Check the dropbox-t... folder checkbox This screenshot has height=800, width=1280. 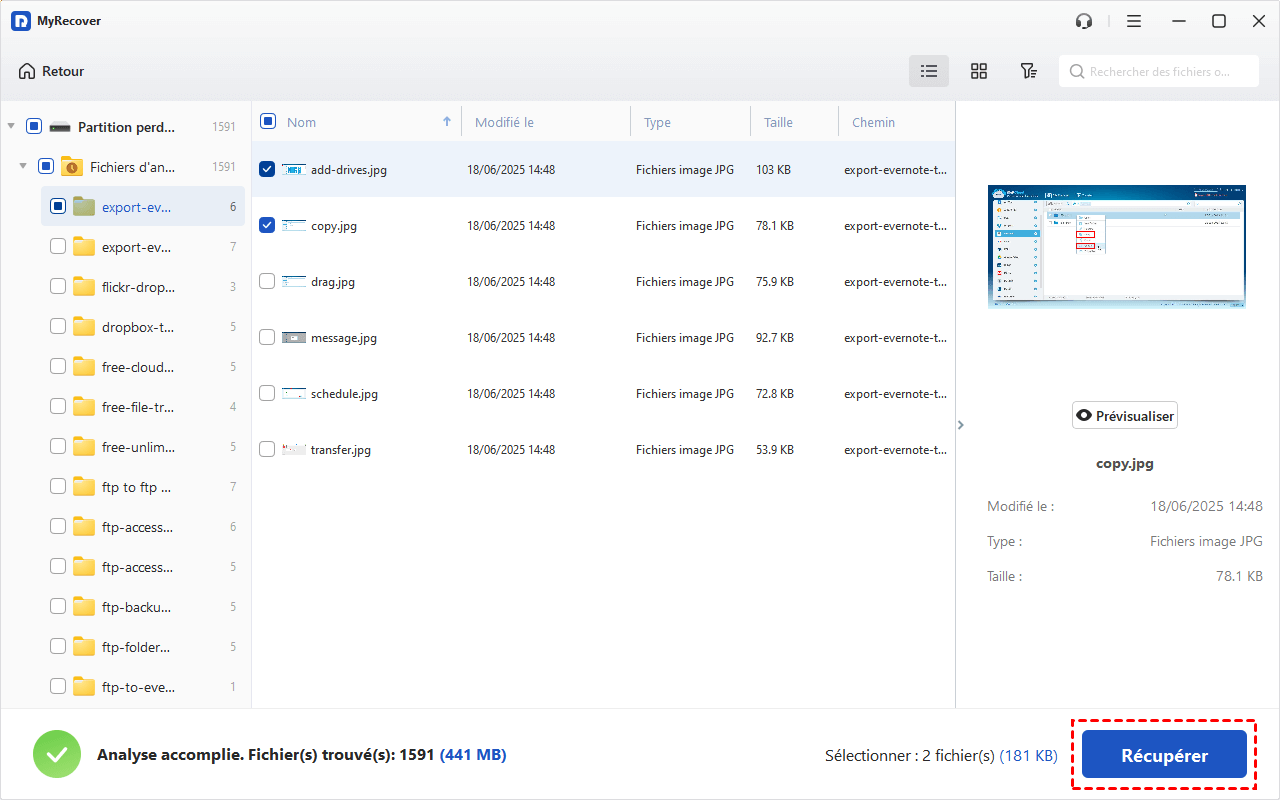point(58,326)
